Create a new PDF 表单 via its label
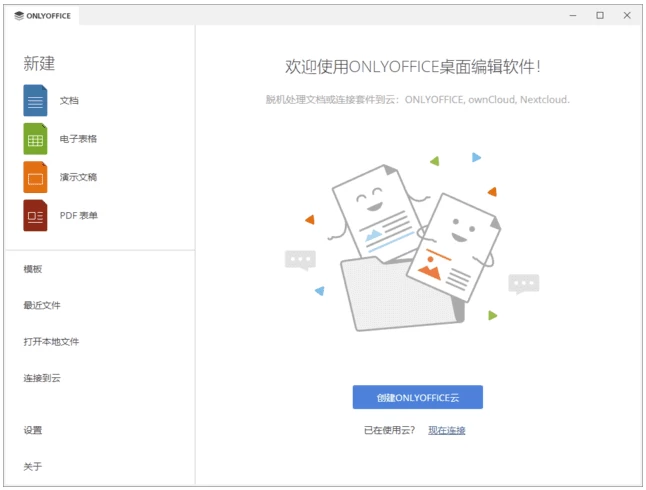Viewport: 646px width, 490px height. (x=79, y=216)
